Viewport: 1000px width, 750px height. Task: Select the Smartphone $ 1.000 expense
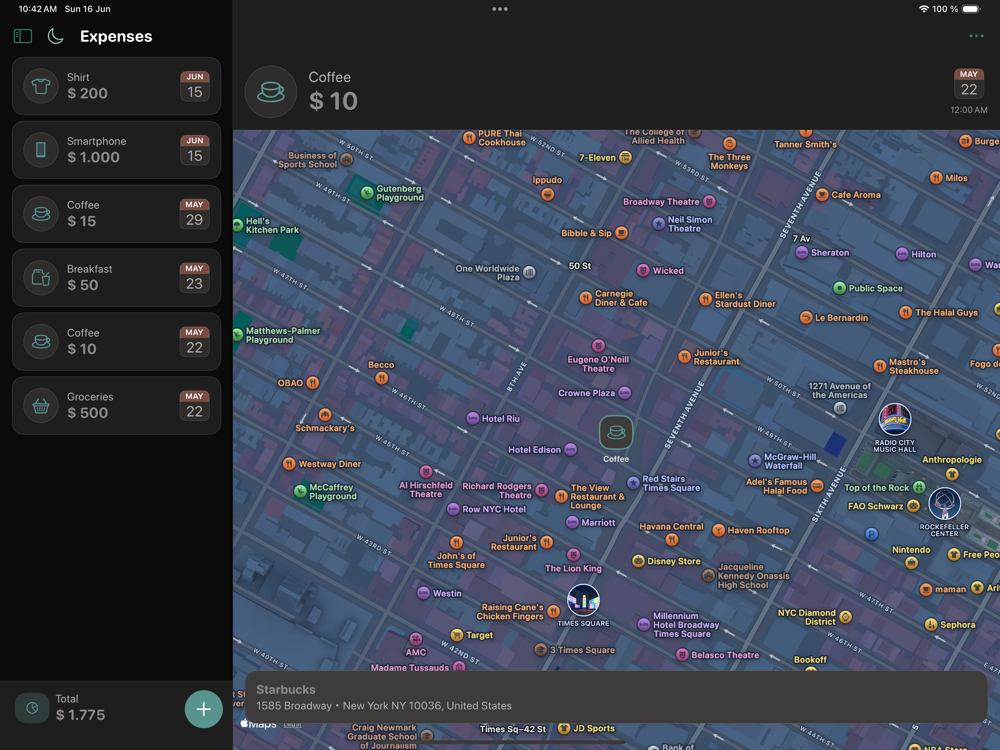coord(116,150)
